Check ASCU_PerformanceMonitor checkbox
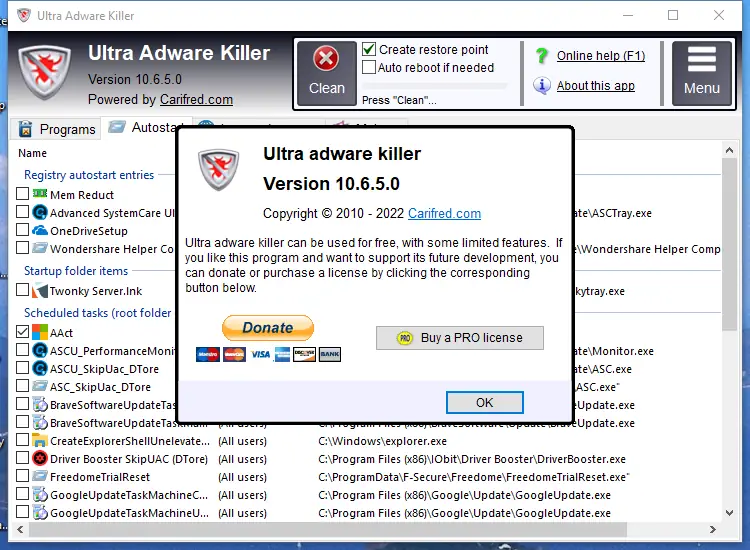The height and width of the screenshot is (550, 750). click(22, 350)
